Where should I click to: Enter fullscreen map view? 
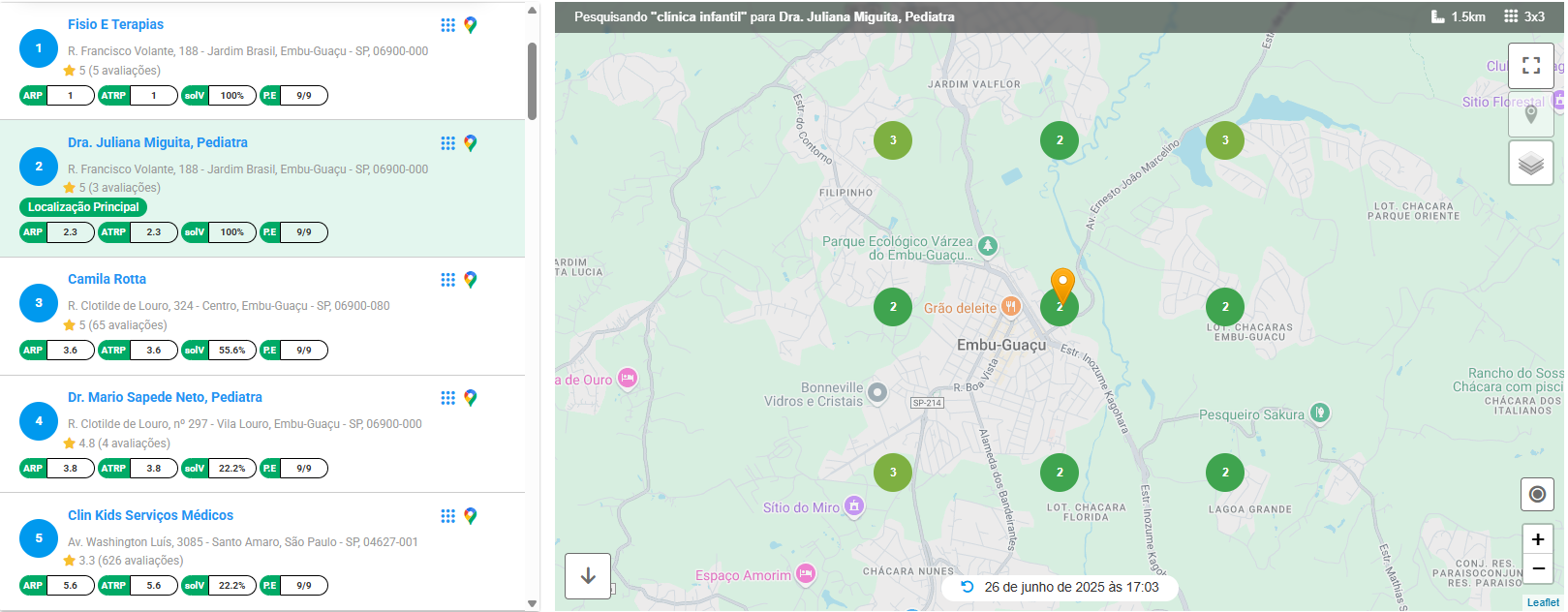point(1530,66)
